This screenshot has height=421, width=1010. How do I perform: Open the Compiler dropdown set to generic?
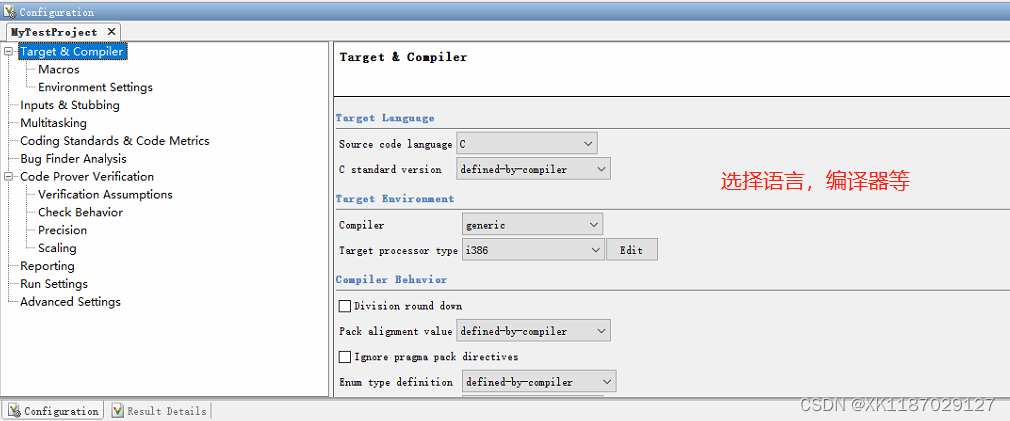click(532, 225)
